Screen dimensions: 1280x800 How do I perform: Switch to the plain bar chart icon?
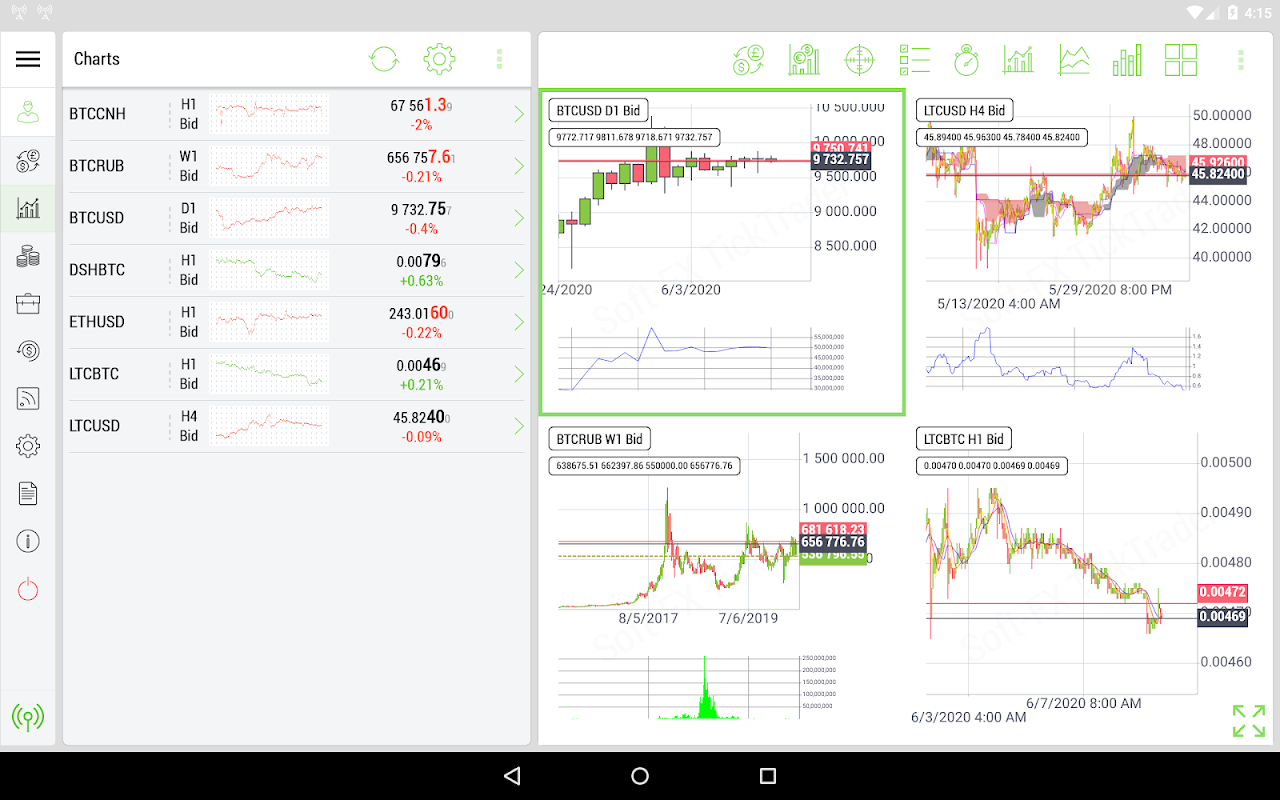pos(1127,59)
